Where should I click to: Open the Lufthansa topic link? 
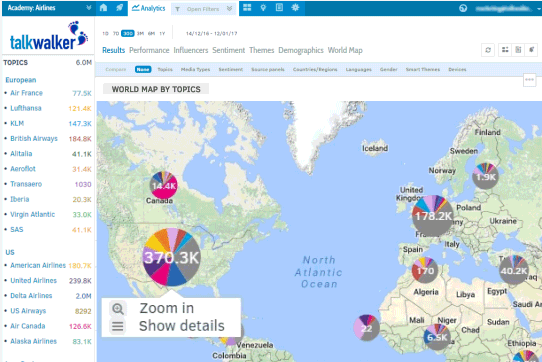tap(26, 108)
